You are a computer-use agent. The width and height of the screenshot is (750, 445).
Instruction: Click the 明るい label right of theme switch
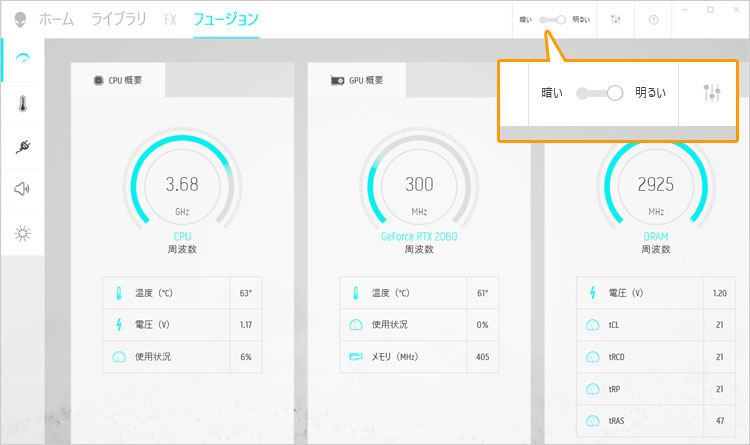(x=581, y=20)
